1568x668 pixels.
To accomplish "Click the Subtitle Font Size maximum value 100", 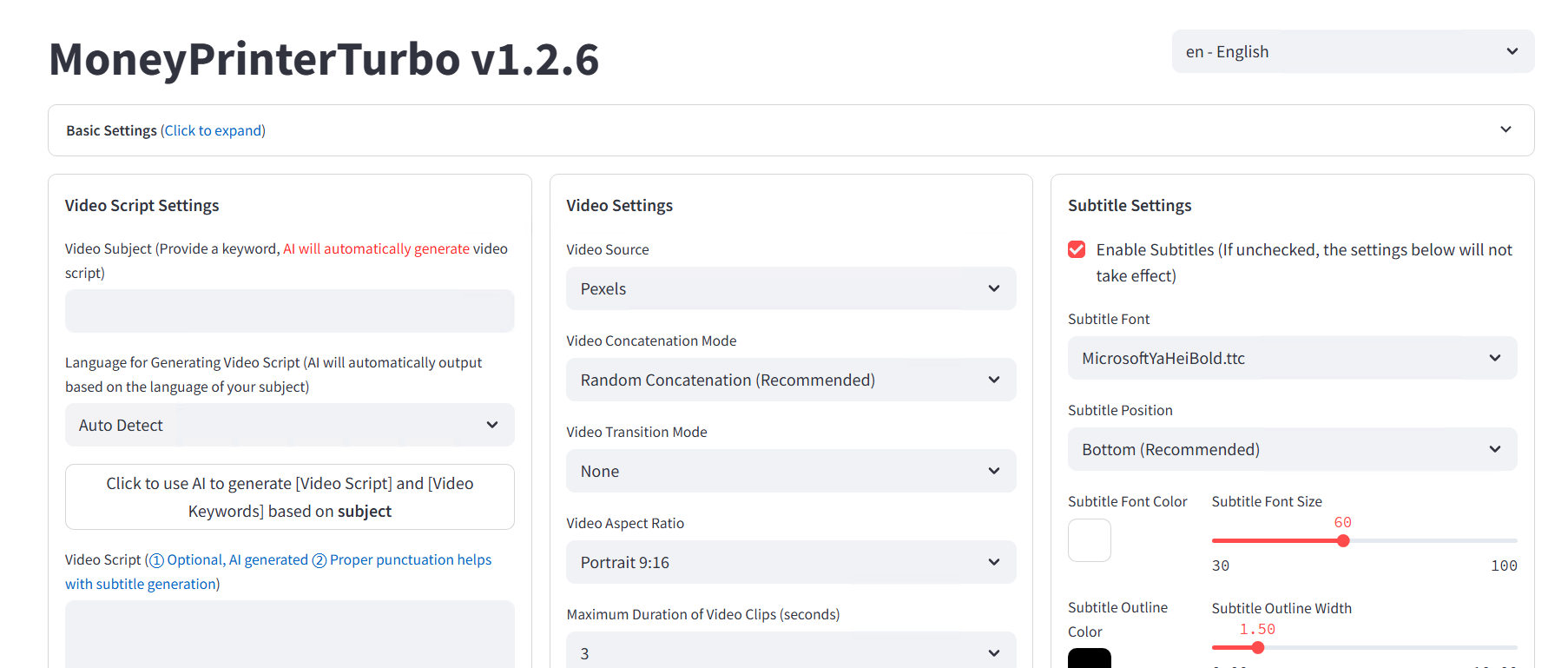I will point(1504,565).
